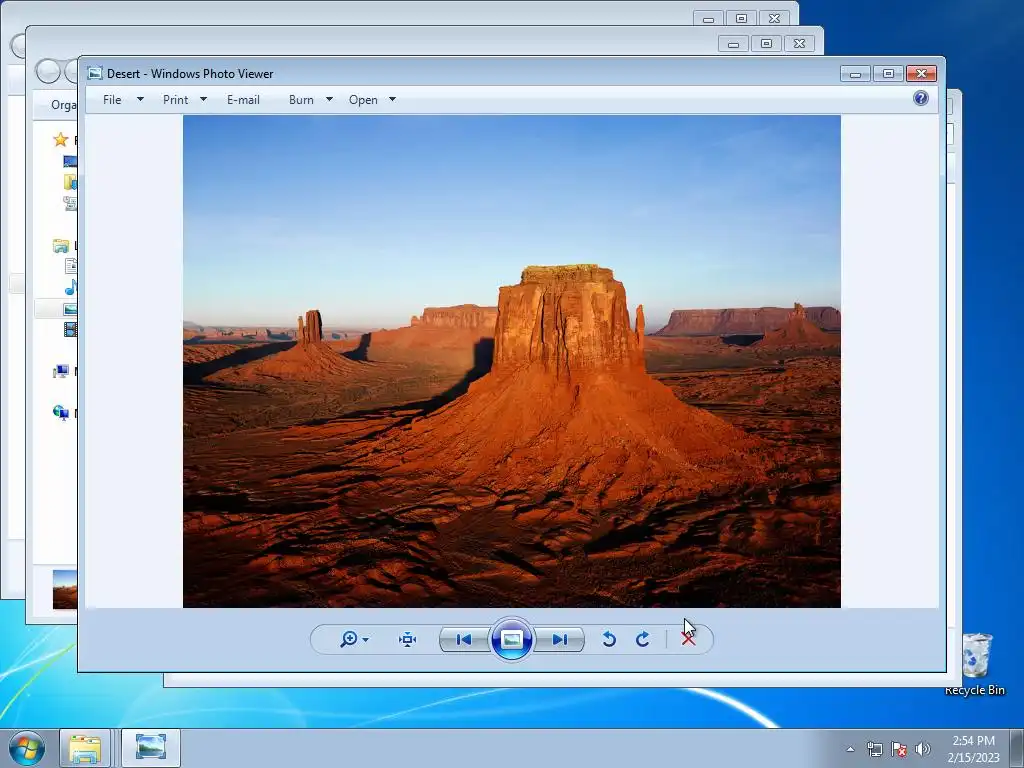Click Explorer back navigation button
The width and height of the screenshot is (1024, 768).
point(48,71)
